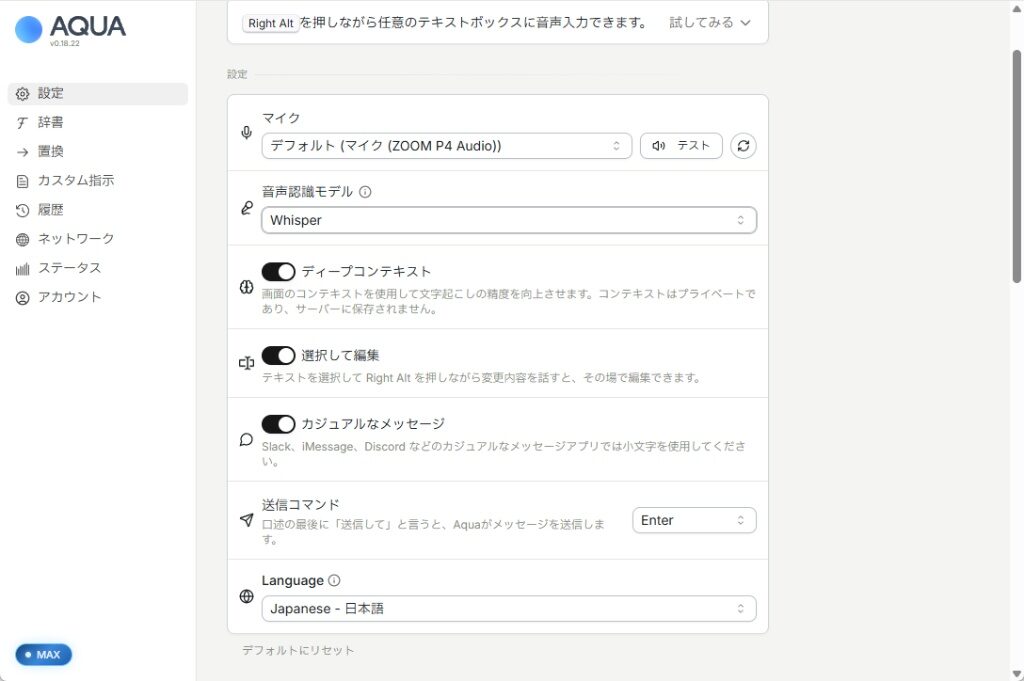The height and width of the screenshot is (681, 1024).
Task: Click the マイク label
Action: (x=281, y=118)
